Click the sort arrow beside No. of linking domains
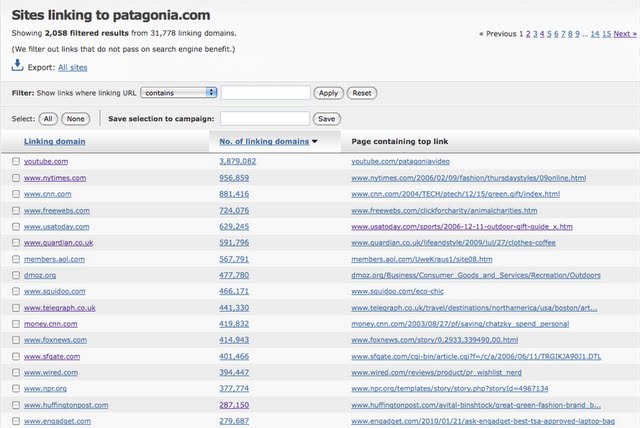 pos(315,142)
